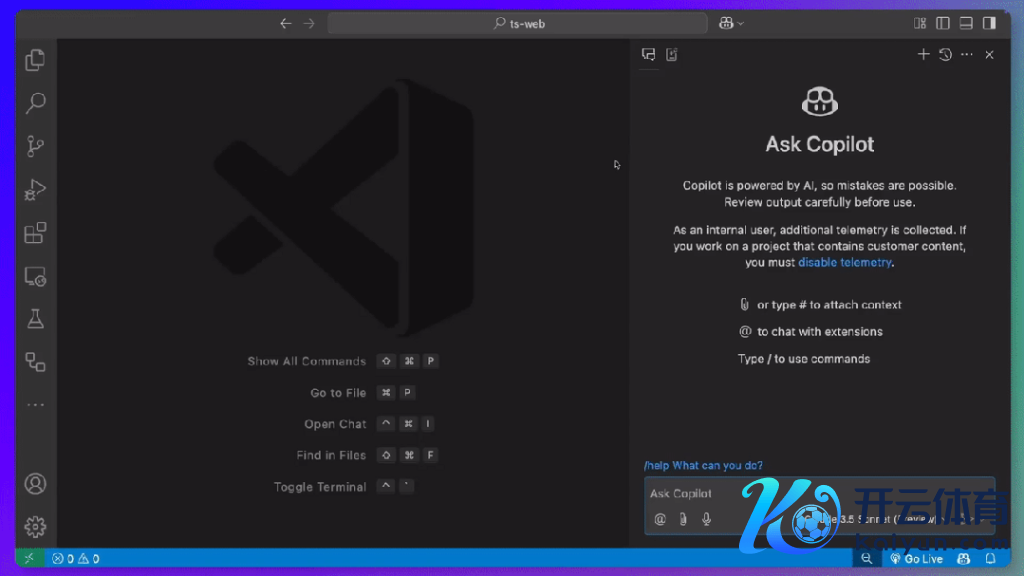Image resolution: width=1024 pixels, height=576 pixels.
Task: Click the disable telemetry link
Action: point(844,263)
